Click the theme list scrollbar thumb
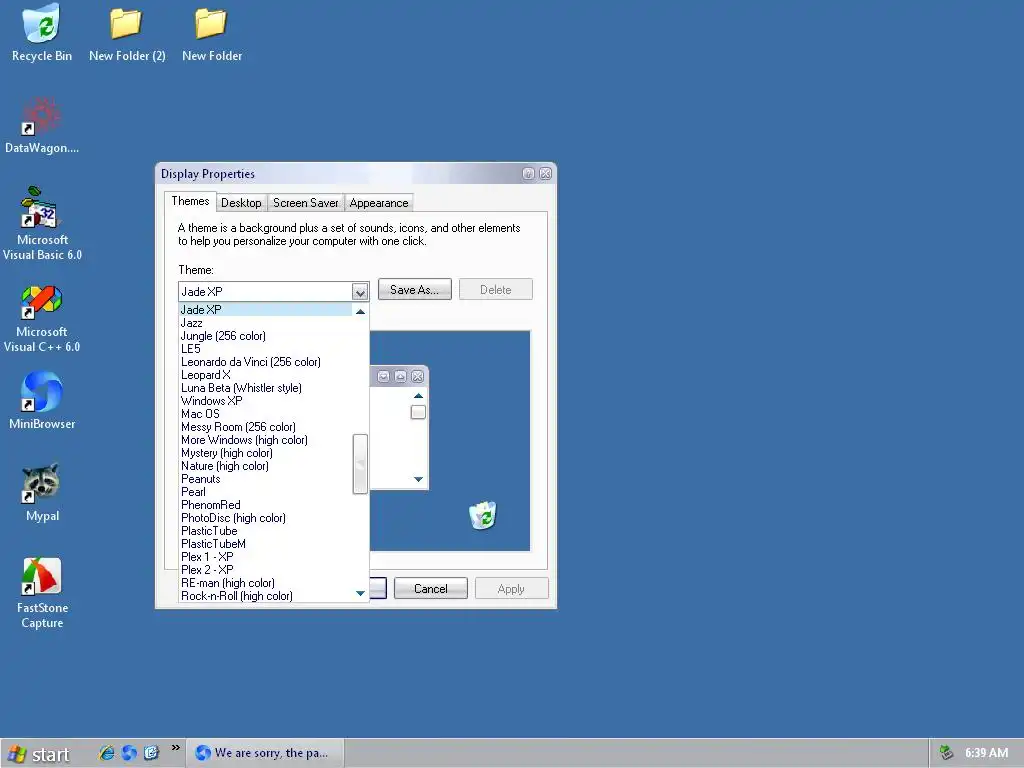The width and height of the screenshot is (1024, 768). pos(360,464)
